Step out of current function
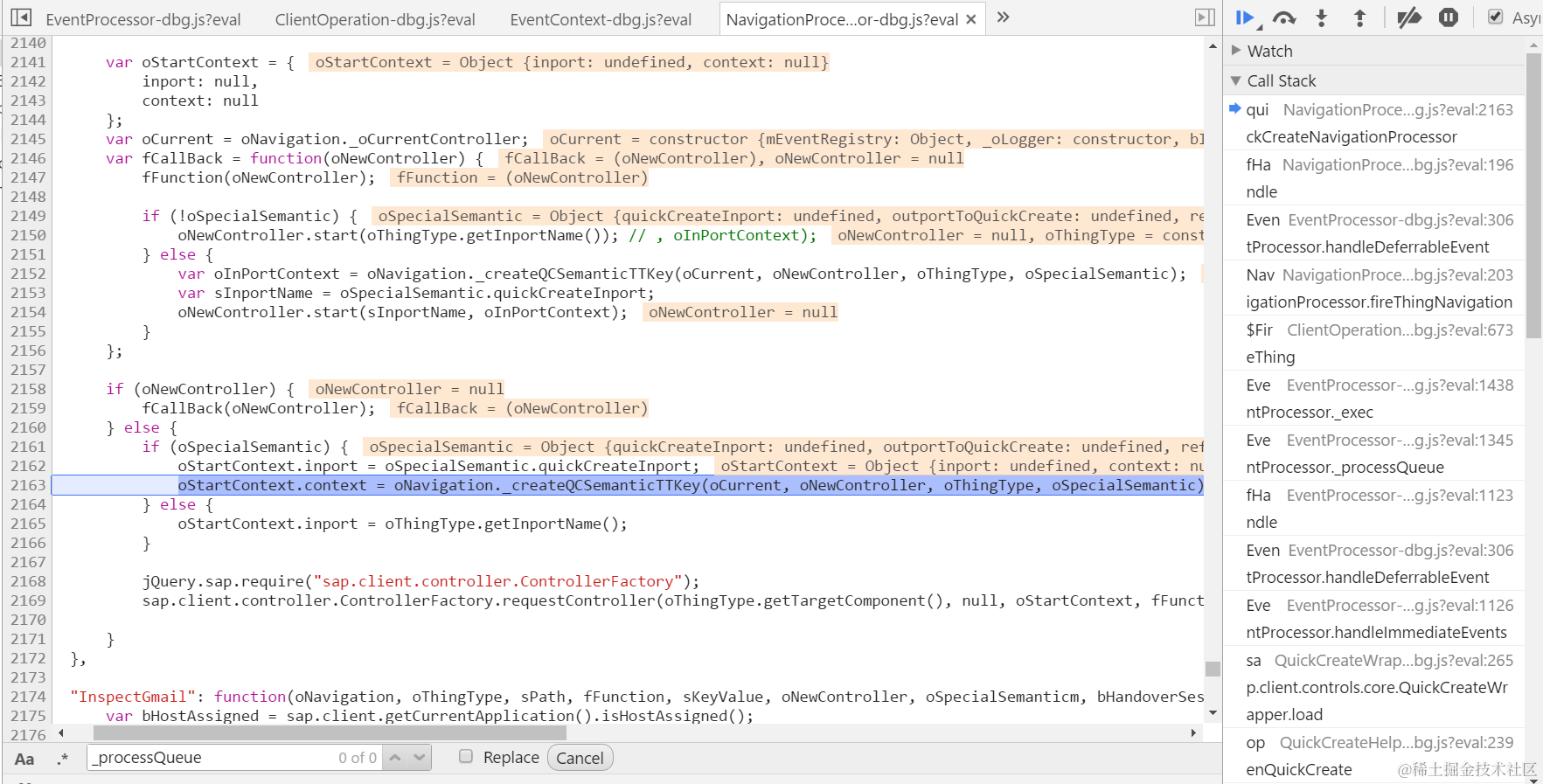The width and height of the screenshot is (1543, 784). point(1359,17)
